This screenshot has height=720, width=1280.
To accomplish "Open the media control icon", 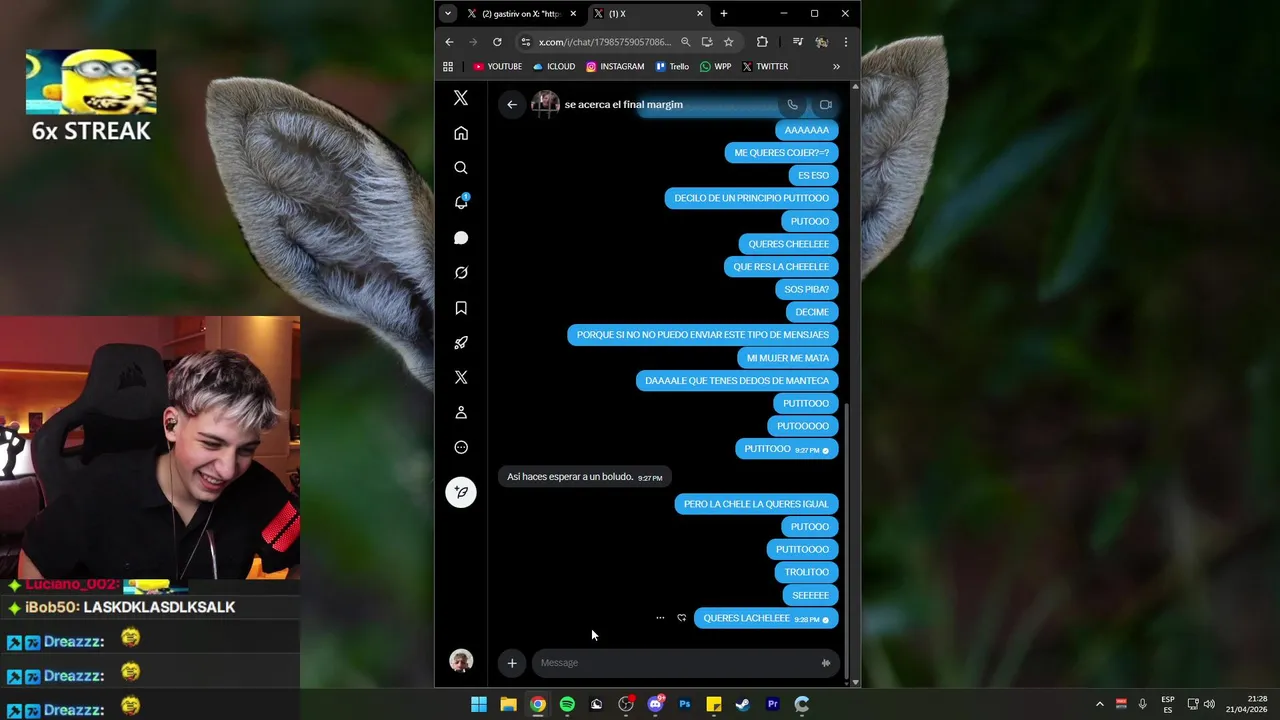I will (797, 42).
